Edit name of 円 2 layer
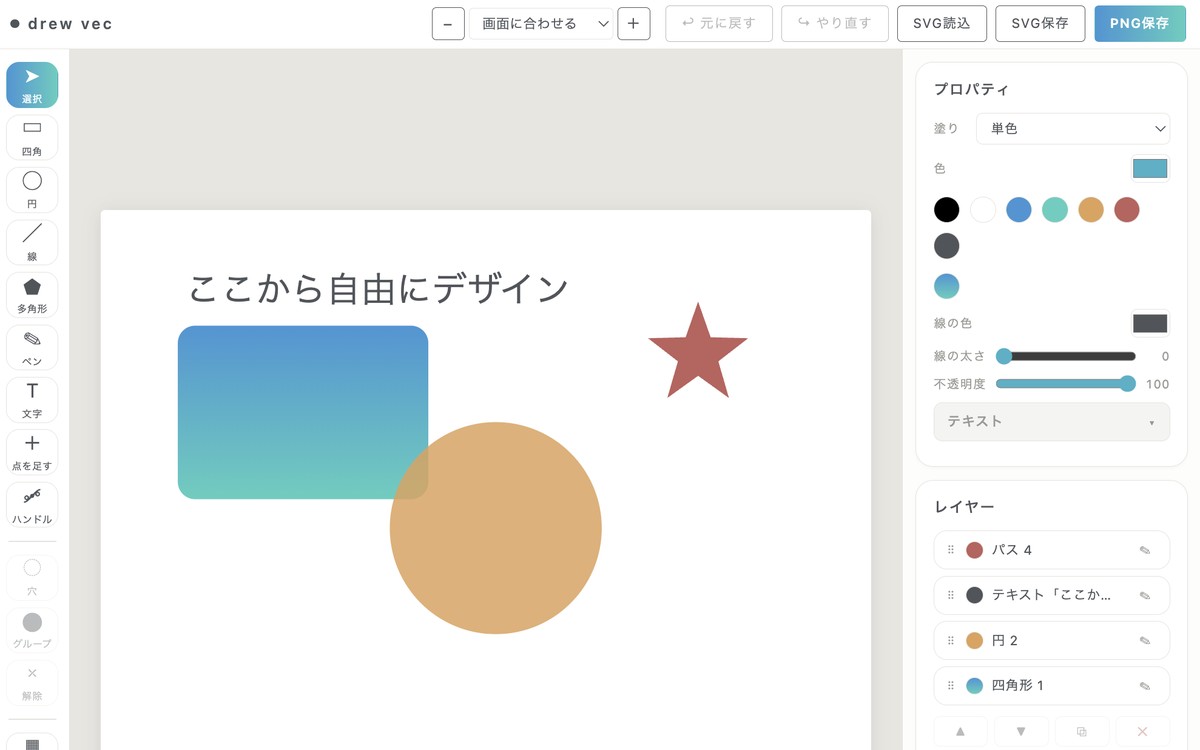This screenshot has height=750, width=1200. [1145, 640]
